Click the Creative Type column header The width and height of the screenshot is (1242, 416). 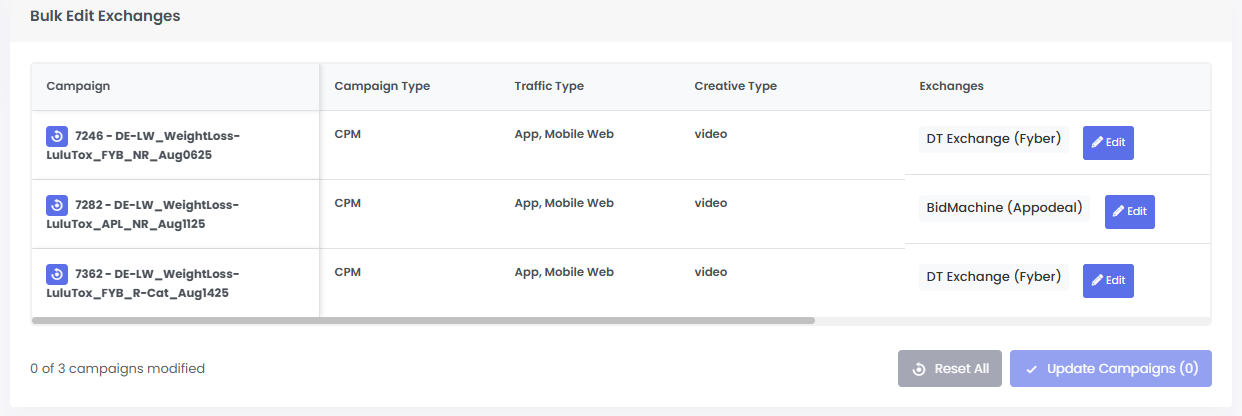[x=735, y=86]
